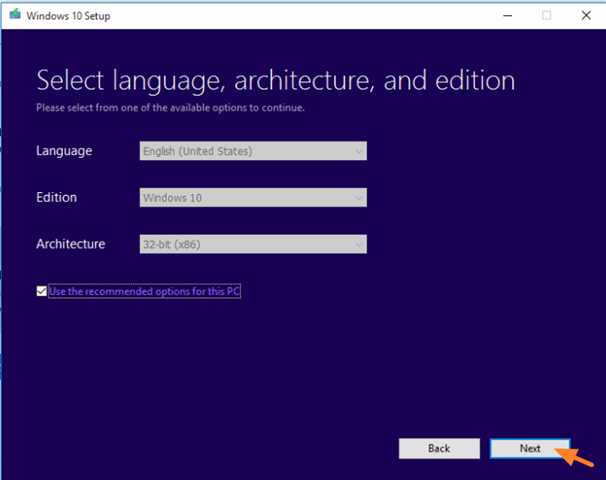Image resolution: width=606 pixels, height=480 pixels.
Task: Click the 'Architecture' field label
Action: point(71,244)
